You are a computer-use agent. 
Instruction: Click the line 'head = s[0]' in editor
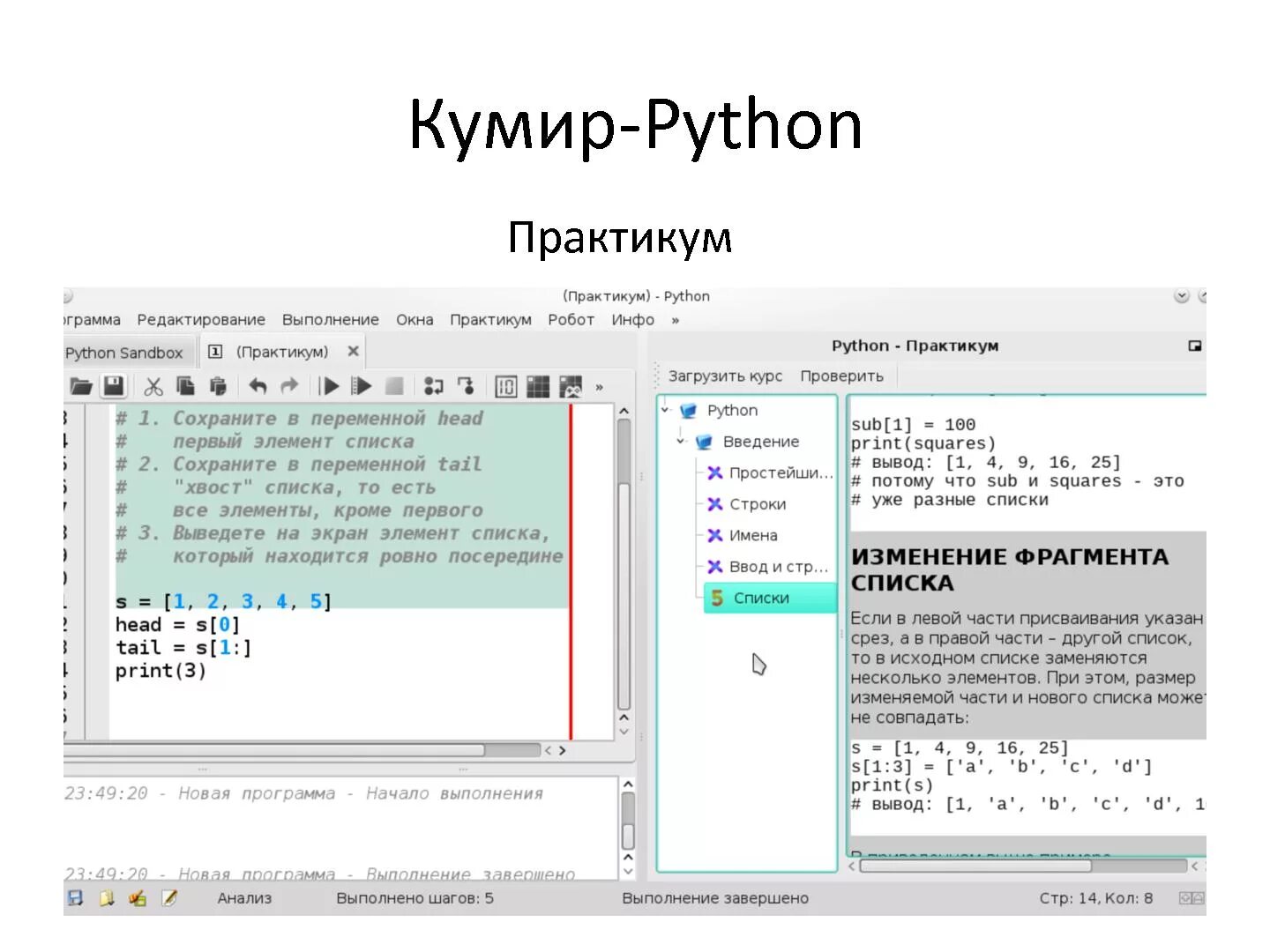click(x=177, y=625)
